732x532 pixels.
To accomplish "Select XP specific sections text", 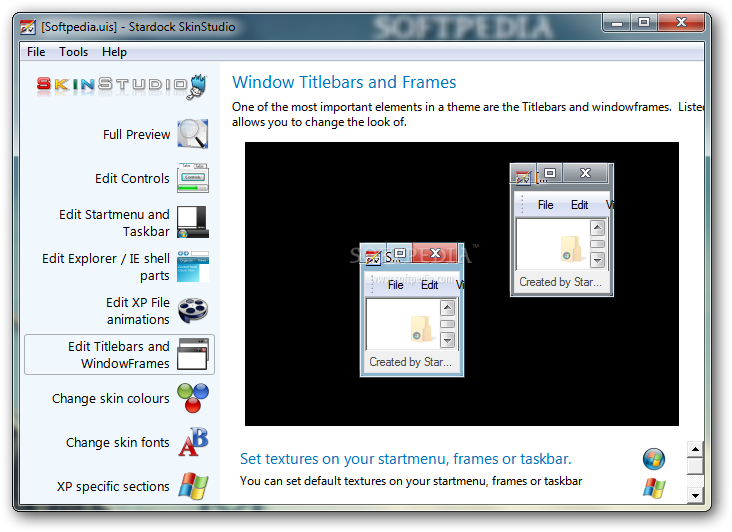I will 113,486.
